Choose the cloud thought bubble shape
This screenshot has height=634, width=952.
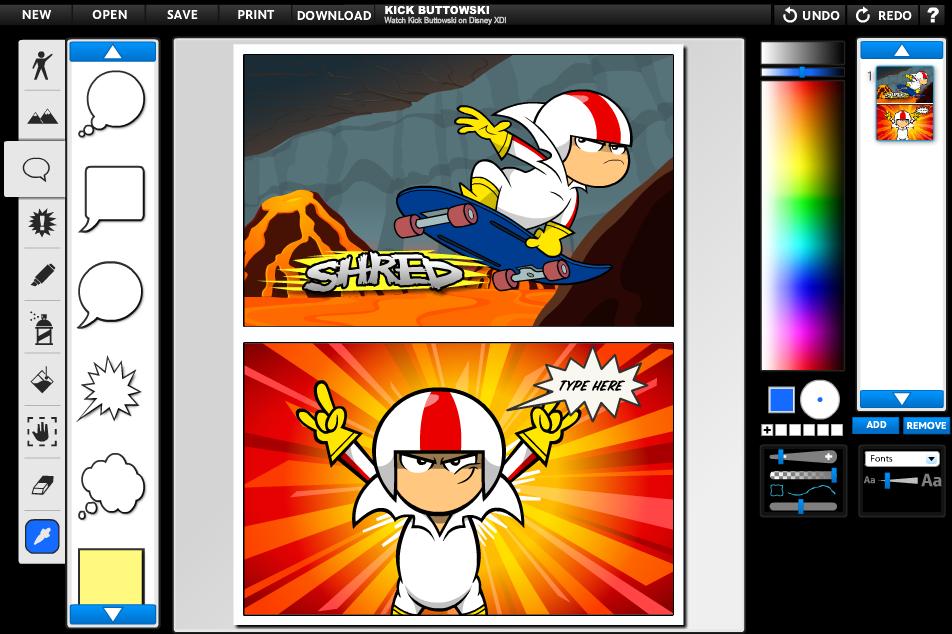coord(112,486)
